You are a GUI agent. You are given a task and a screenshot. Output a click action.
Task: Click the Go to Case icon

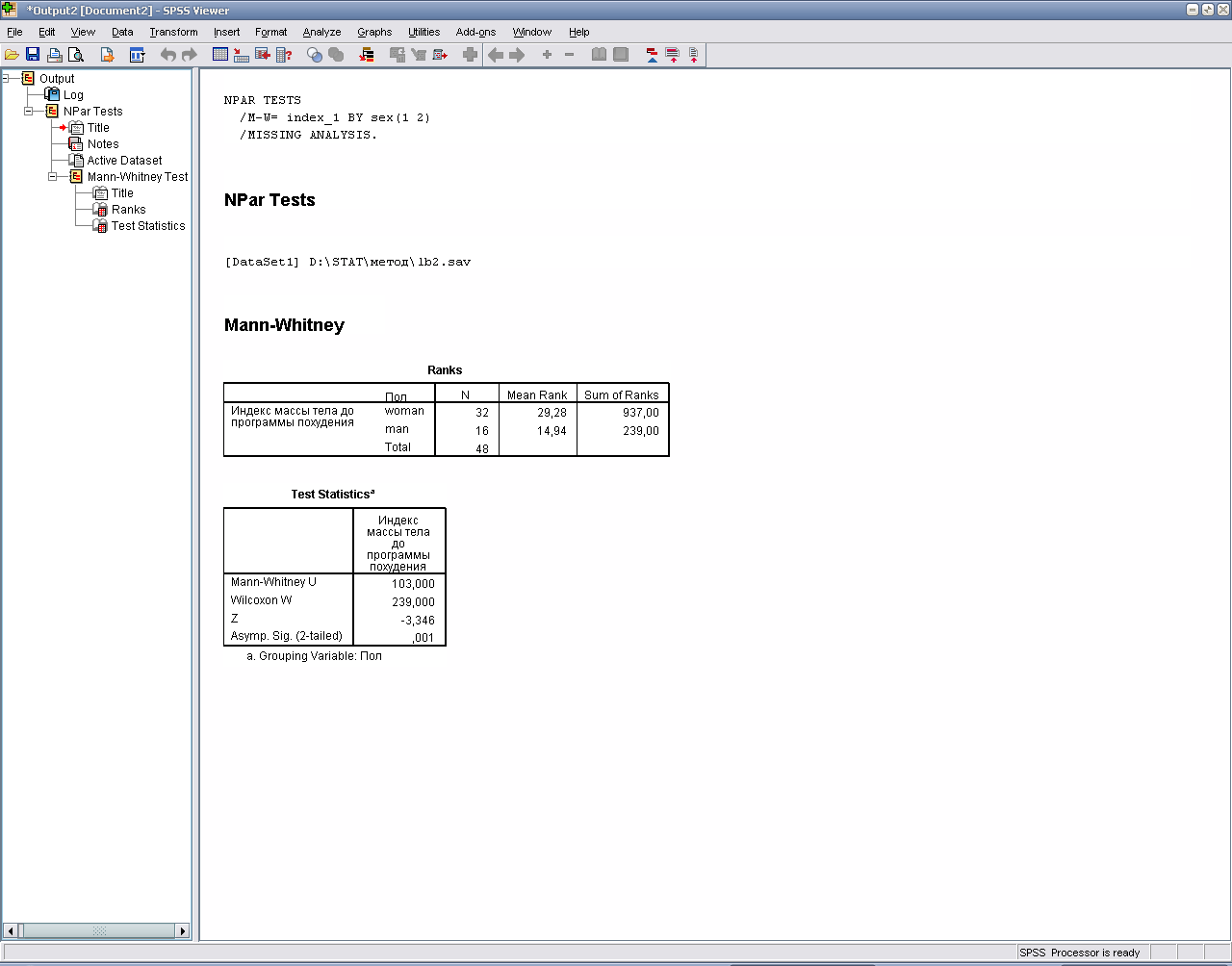point(241,55)
